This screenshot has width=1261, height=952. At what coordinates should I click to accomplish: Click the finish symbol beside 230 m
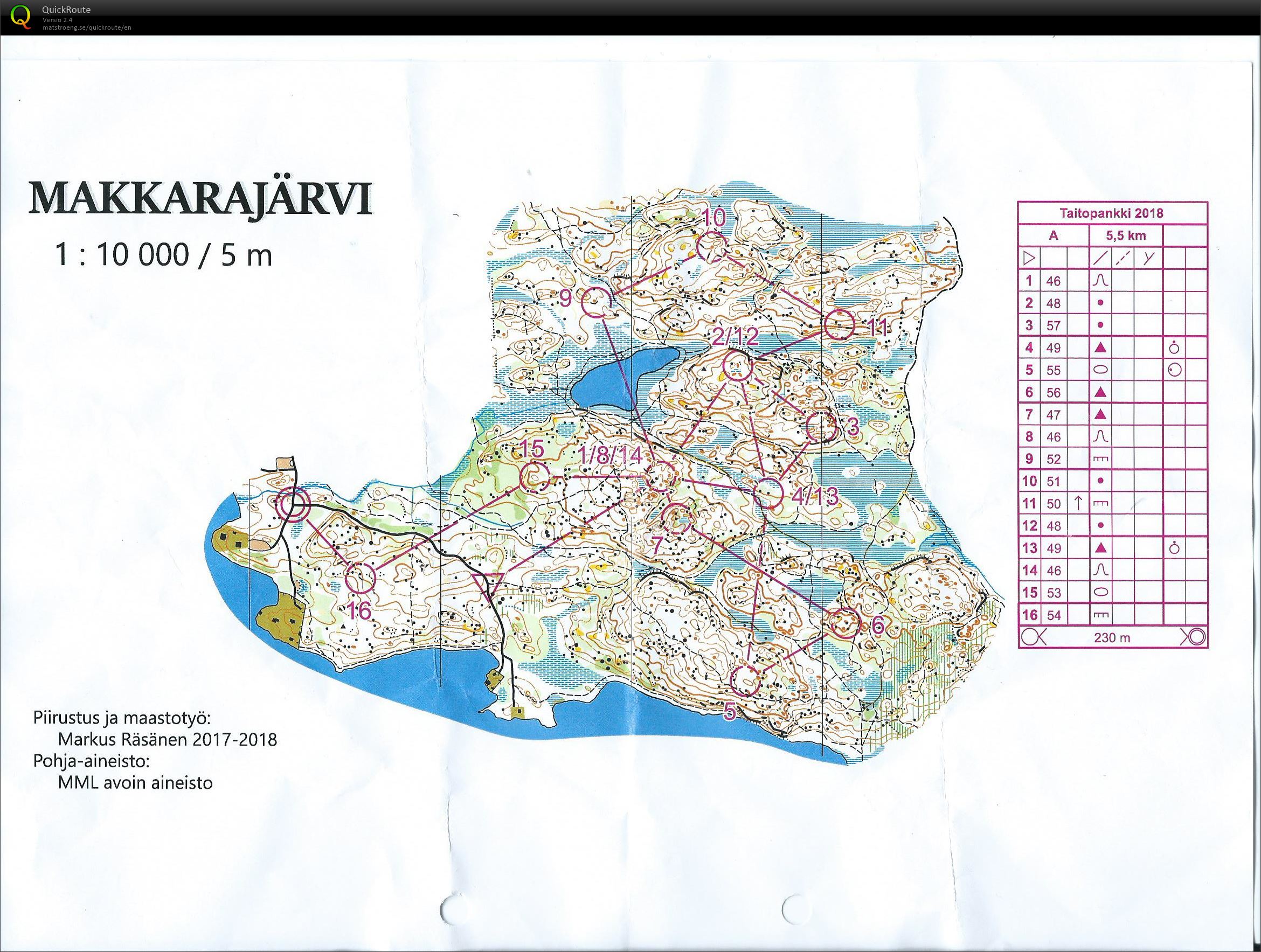(1197, 637)
